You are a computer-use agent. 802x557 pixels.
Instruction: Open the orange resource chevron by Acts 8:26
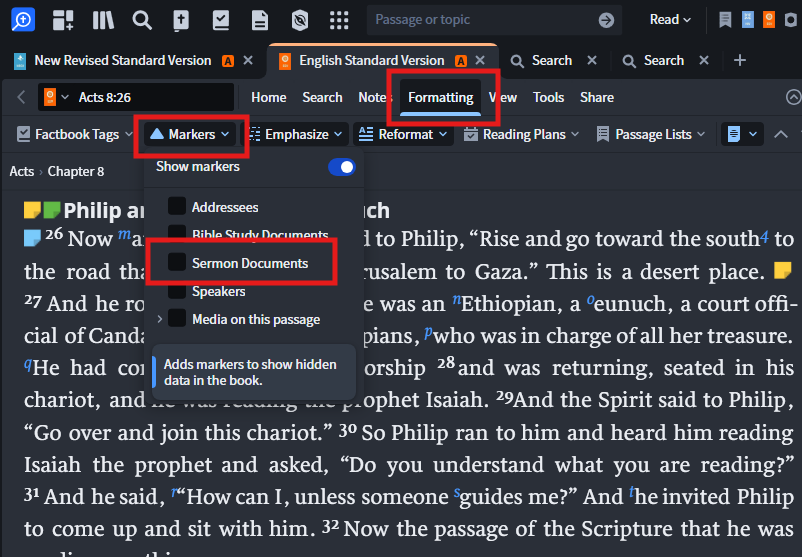(x=64, y=97)
